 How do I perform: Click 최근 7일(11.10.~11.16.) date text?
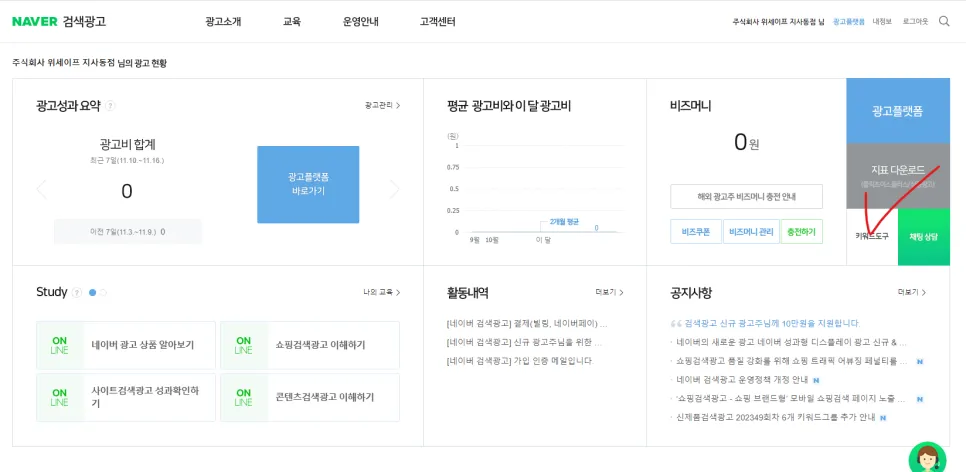click(127, 161)
